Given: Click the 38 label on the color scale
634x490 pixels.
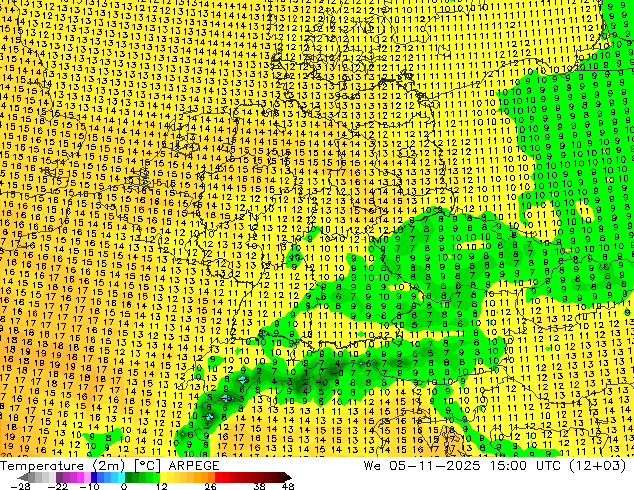Looking at the screenshot, I should coord(260,486).
